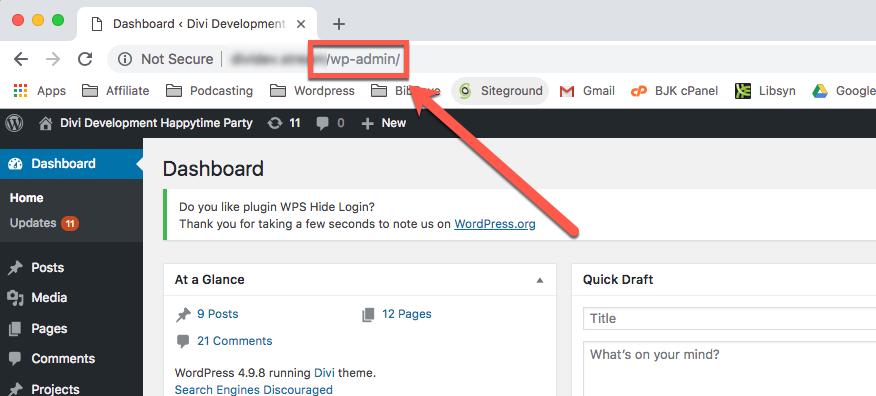Open the Apps grid bookmark

click(x=39, y=91)
